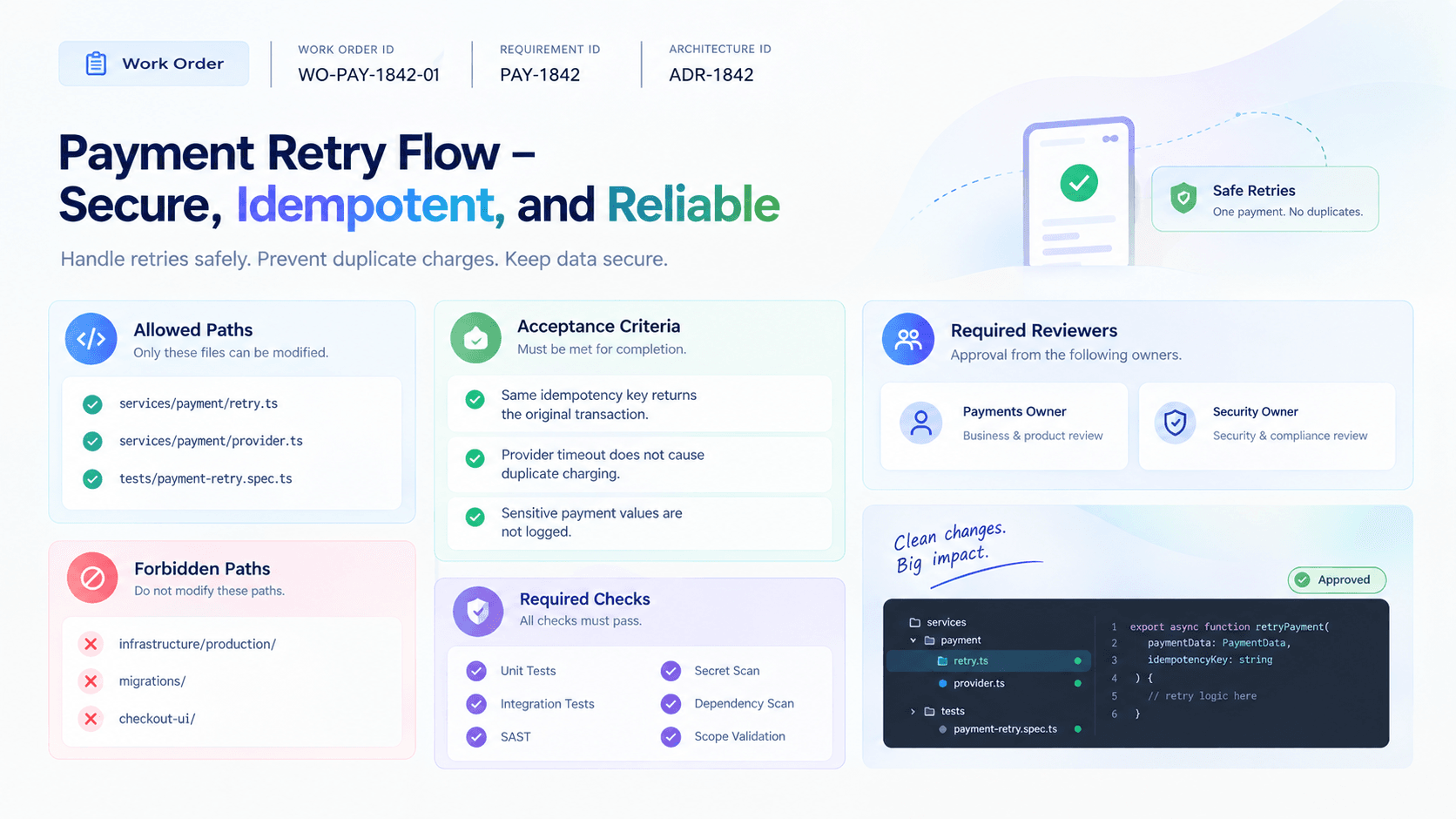
Task: Click the Approved status badge
Action: click(1337, 580)
